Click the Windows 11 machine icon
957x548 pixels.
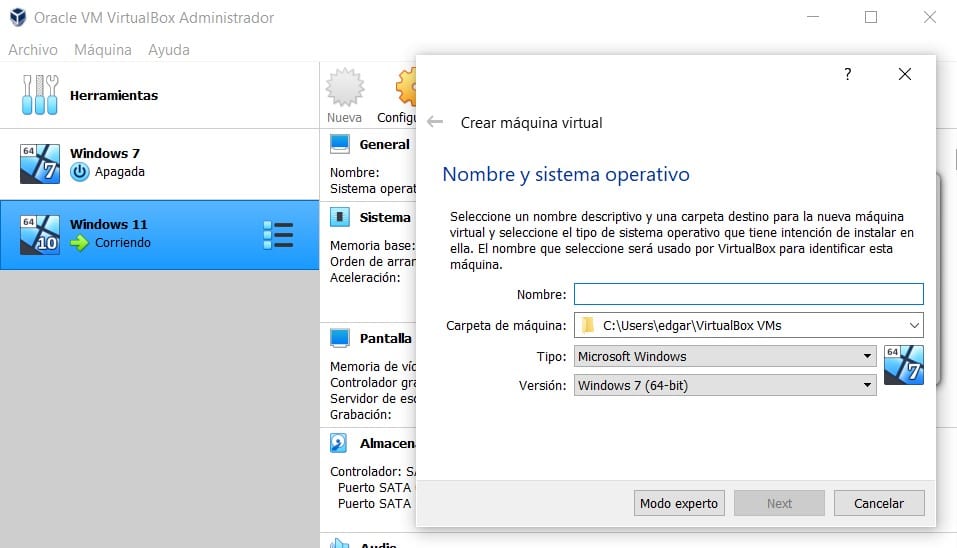tap(40, 234)
